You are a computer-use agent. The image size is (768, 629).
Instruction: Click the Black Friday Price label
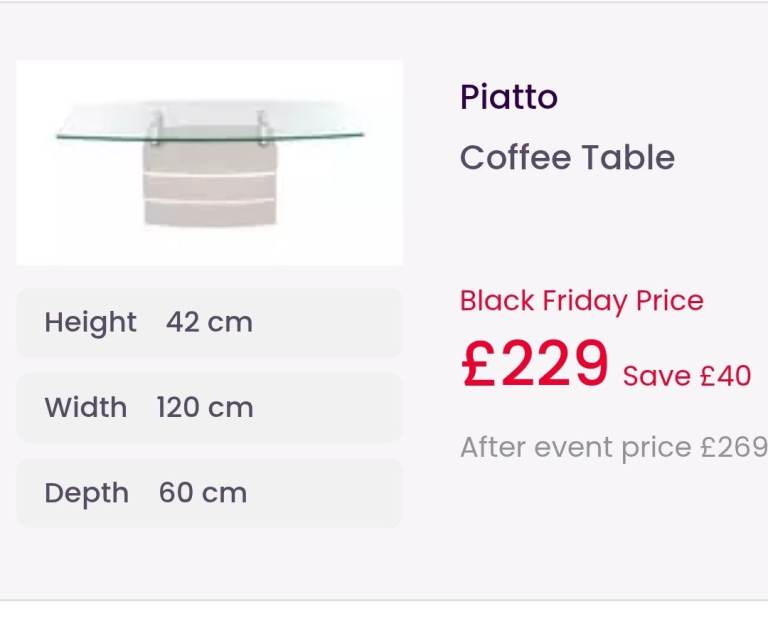pos(582,301)
